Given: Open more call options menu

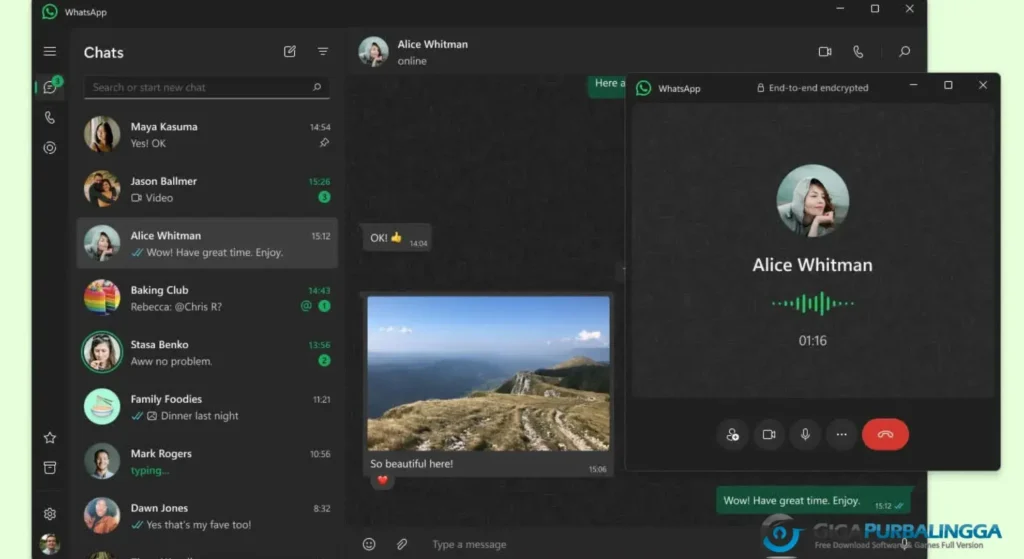Looking at the screenshot, I should [x=842, y=434].
